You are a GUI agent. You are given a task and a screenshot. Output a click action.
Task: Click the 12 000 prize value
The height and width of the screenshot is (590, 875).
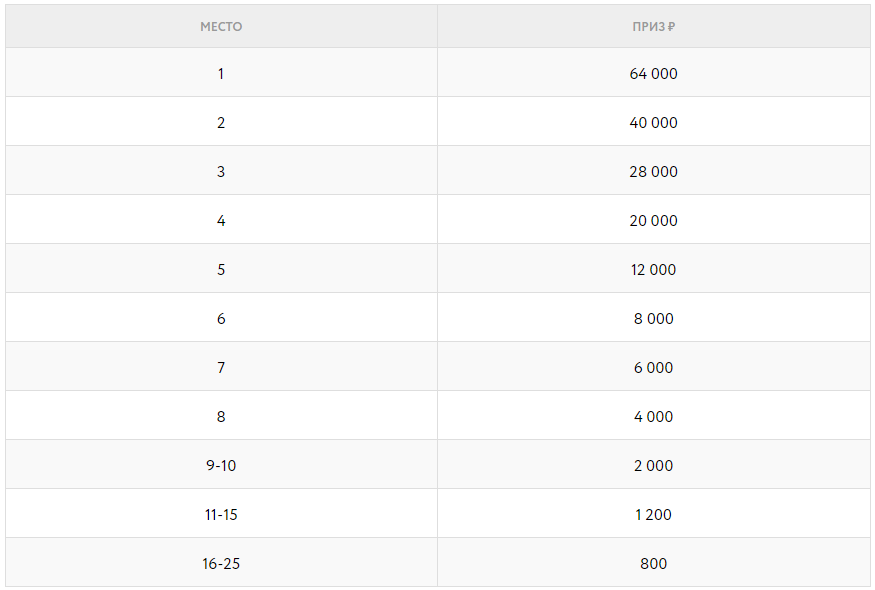(x=653, y=270)
